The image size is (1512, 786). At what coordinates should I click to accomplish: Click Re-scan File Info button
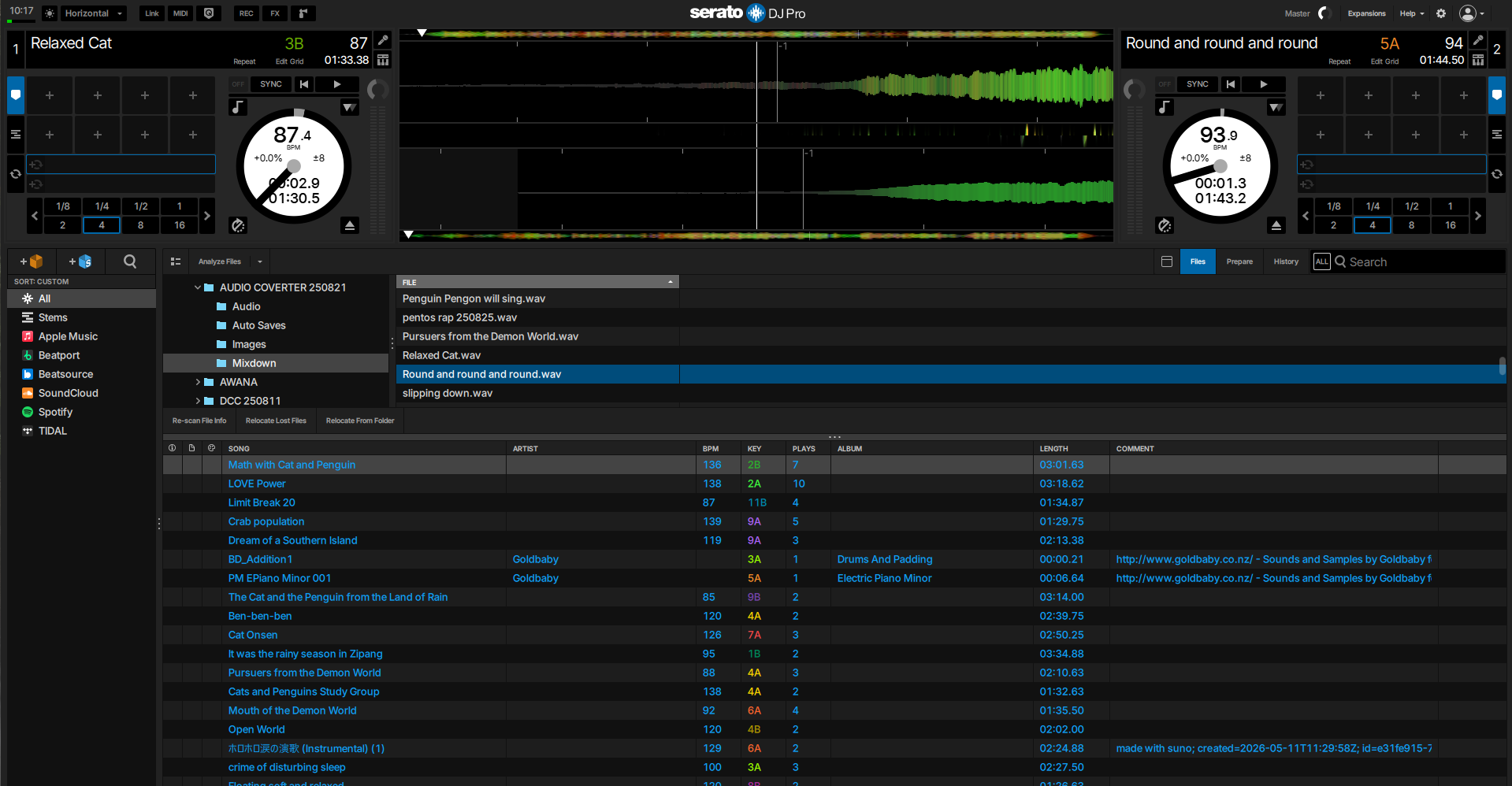[199, 421]
